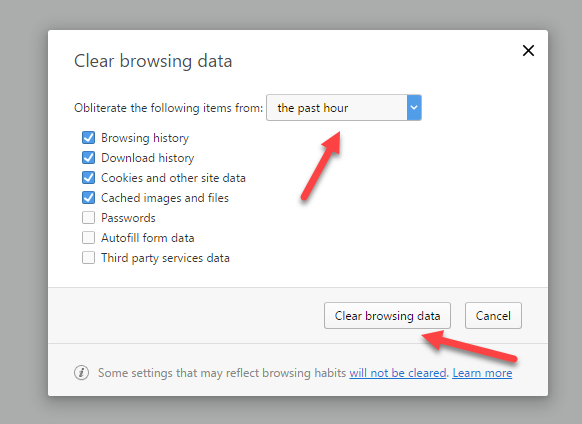The image size is (582, 424).
Task: Close the dialog with the X icon
Action: click(x=528, y=50)
